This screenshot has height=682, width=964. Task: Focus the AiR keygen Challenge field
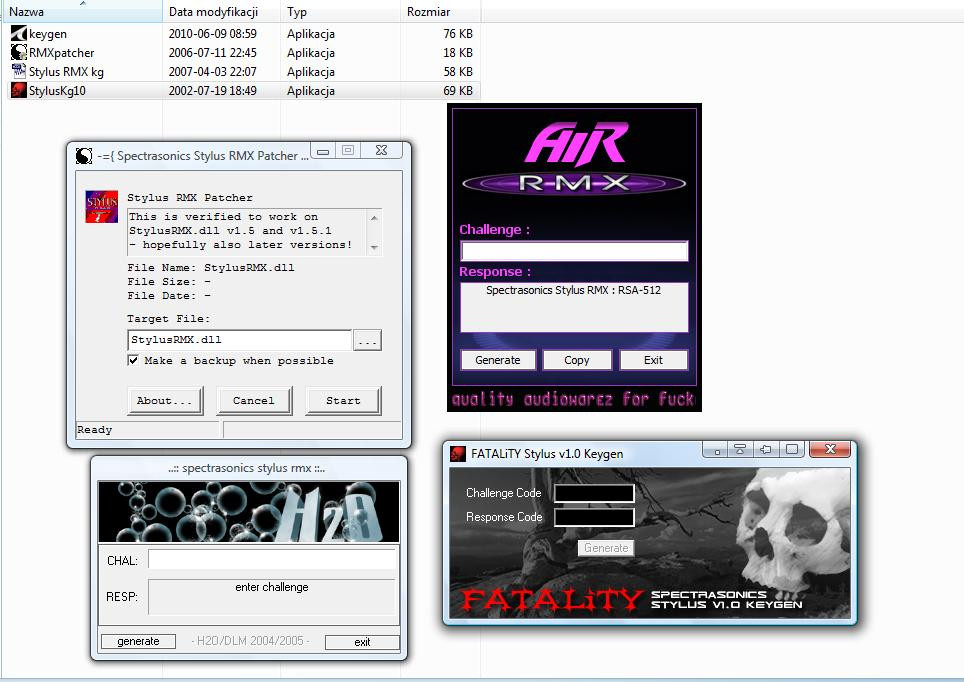click(574, 251)
